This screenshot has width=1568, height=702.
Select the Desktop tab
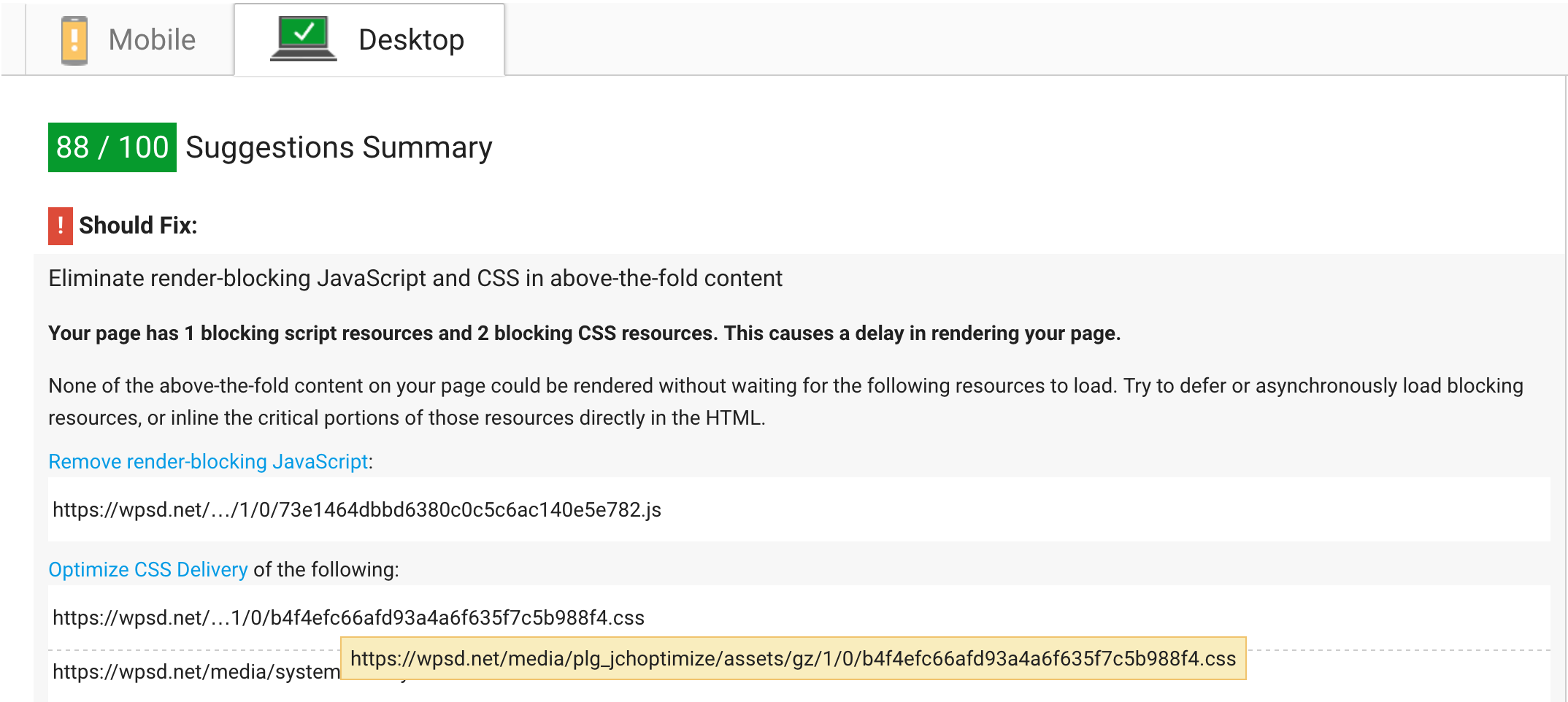369,39
